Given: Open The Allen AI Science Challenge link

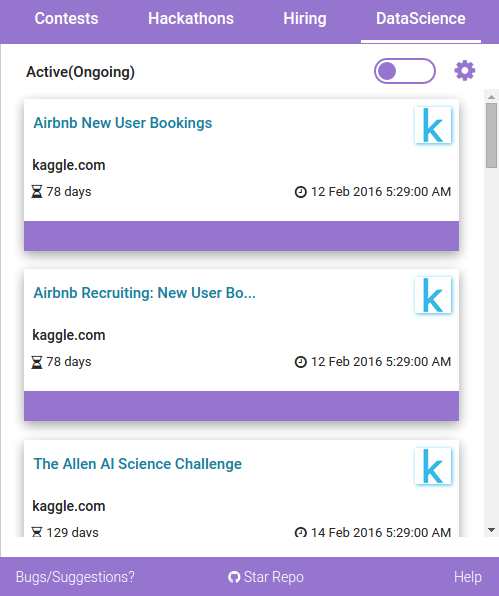Looking at the screenshot, I should point(138,464).
